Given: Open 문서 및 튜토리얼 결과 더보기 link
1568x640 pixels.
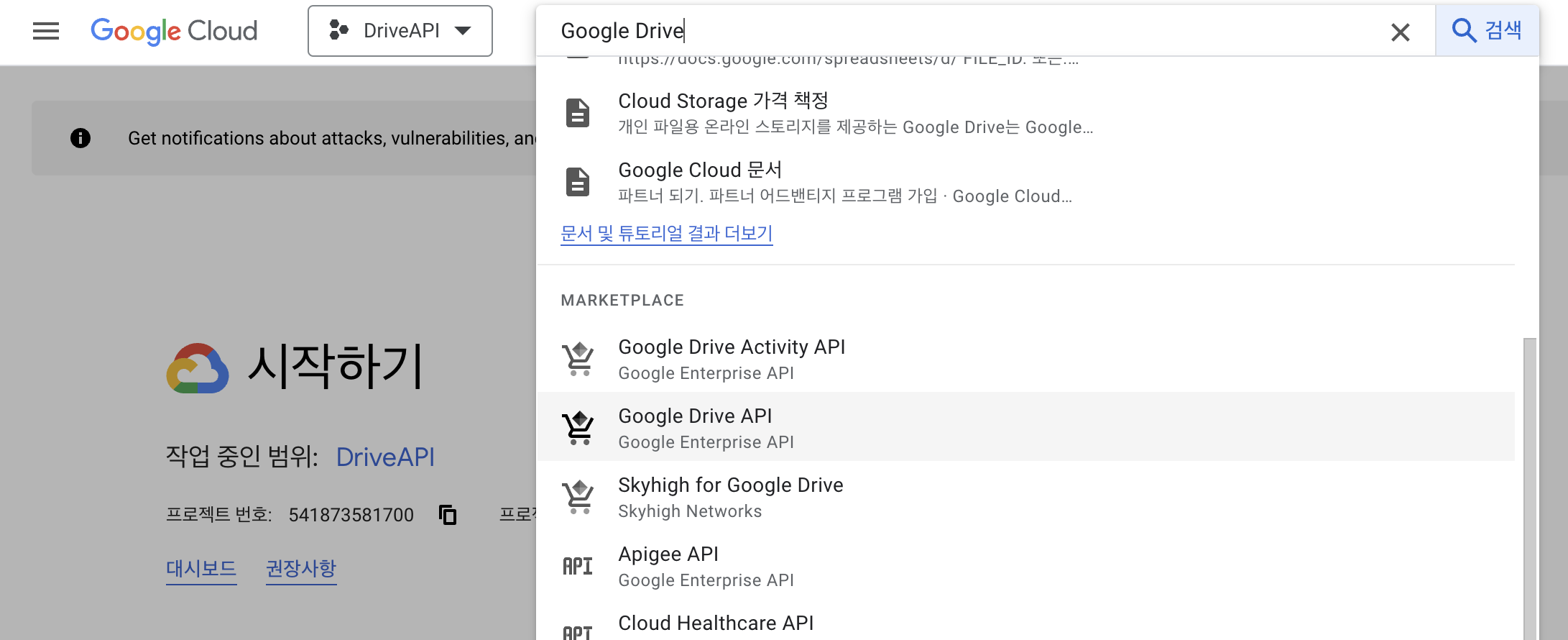Looking at the screenshot, I should [x=667, y=233].
